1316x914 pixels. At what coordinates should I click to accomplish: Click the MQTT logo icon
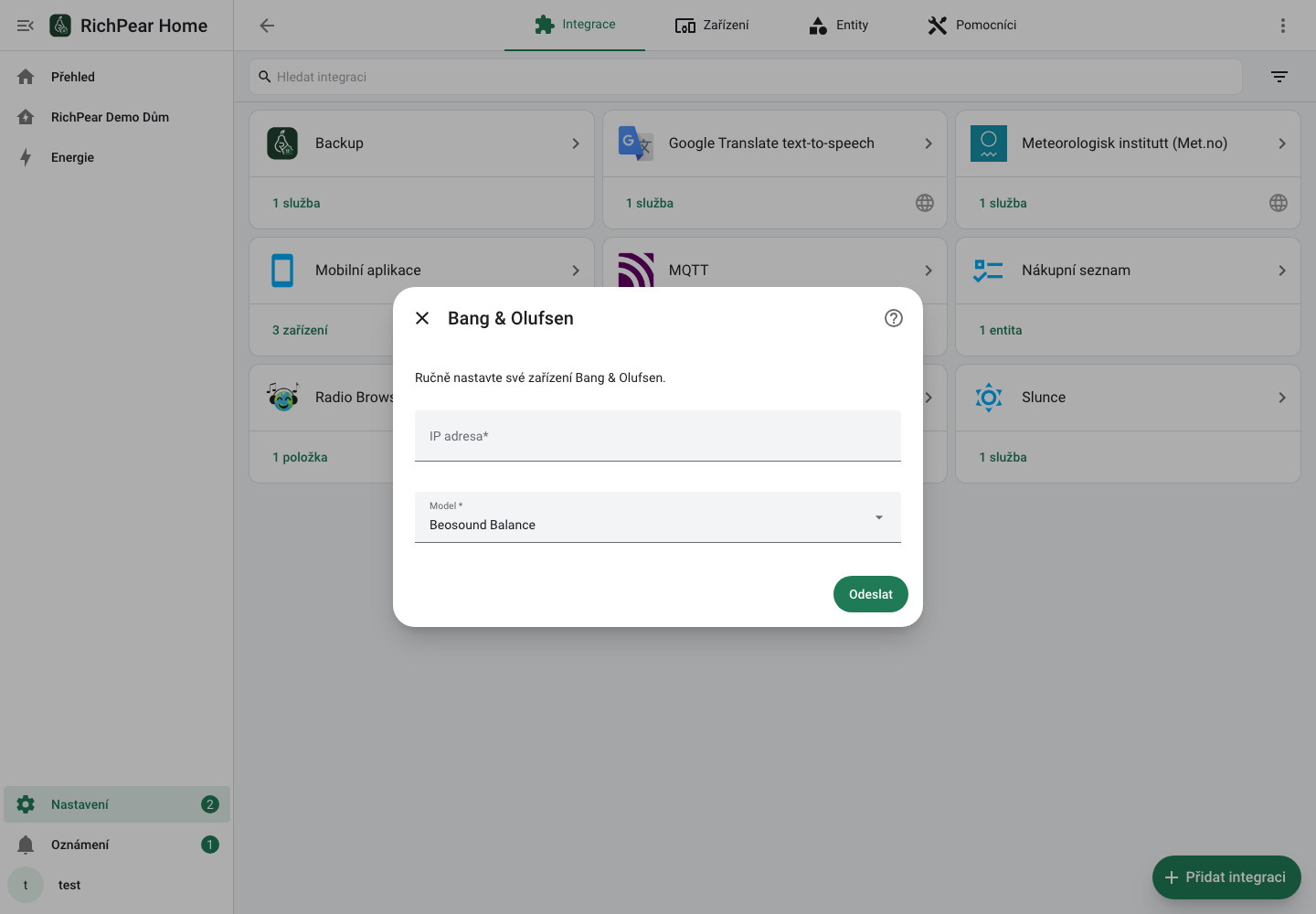[636, 270]
